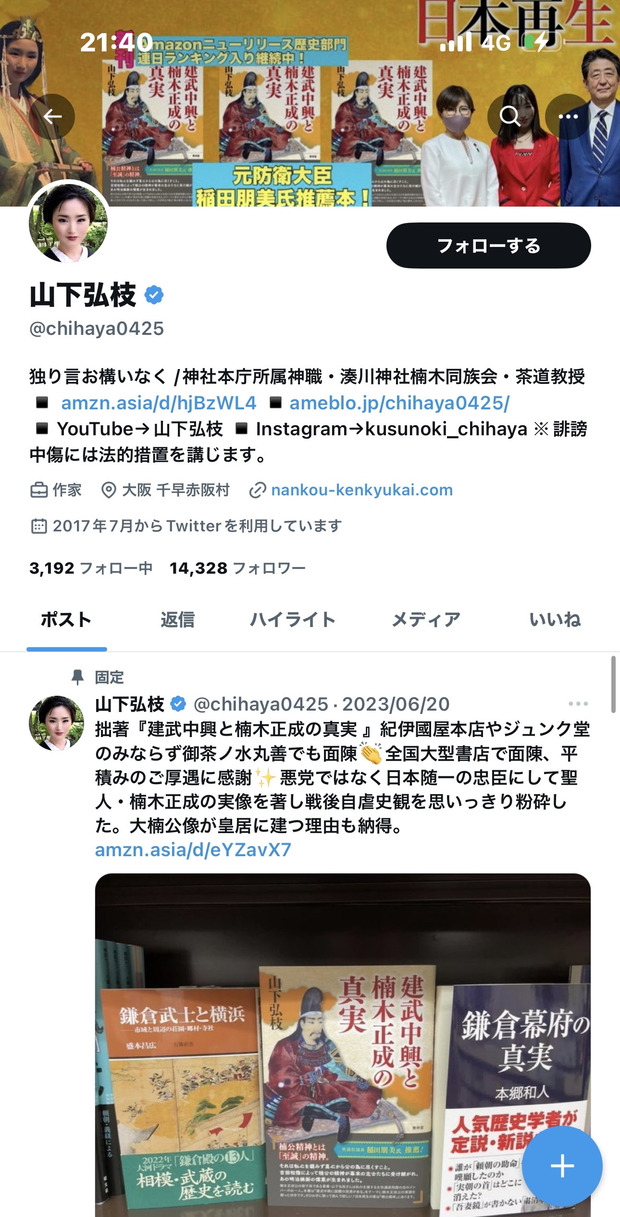Viewport: 620px width, 1217px height.
Task: Open the ameblo.jp/chihaya0425/ link
Action: point(400,403)
